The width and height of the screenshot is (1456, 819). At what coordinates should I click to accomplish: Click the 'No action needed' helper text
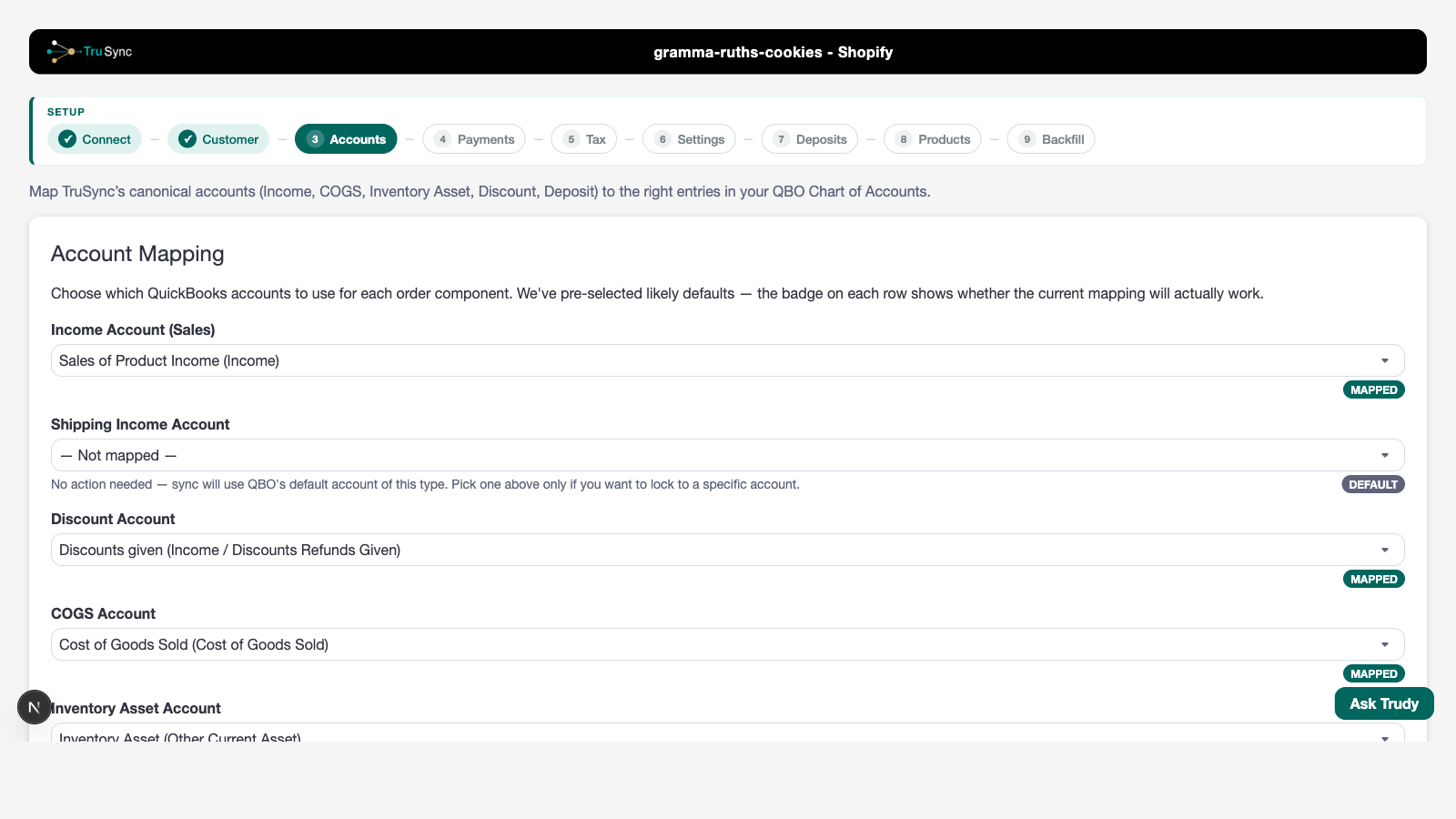[425, 484]
